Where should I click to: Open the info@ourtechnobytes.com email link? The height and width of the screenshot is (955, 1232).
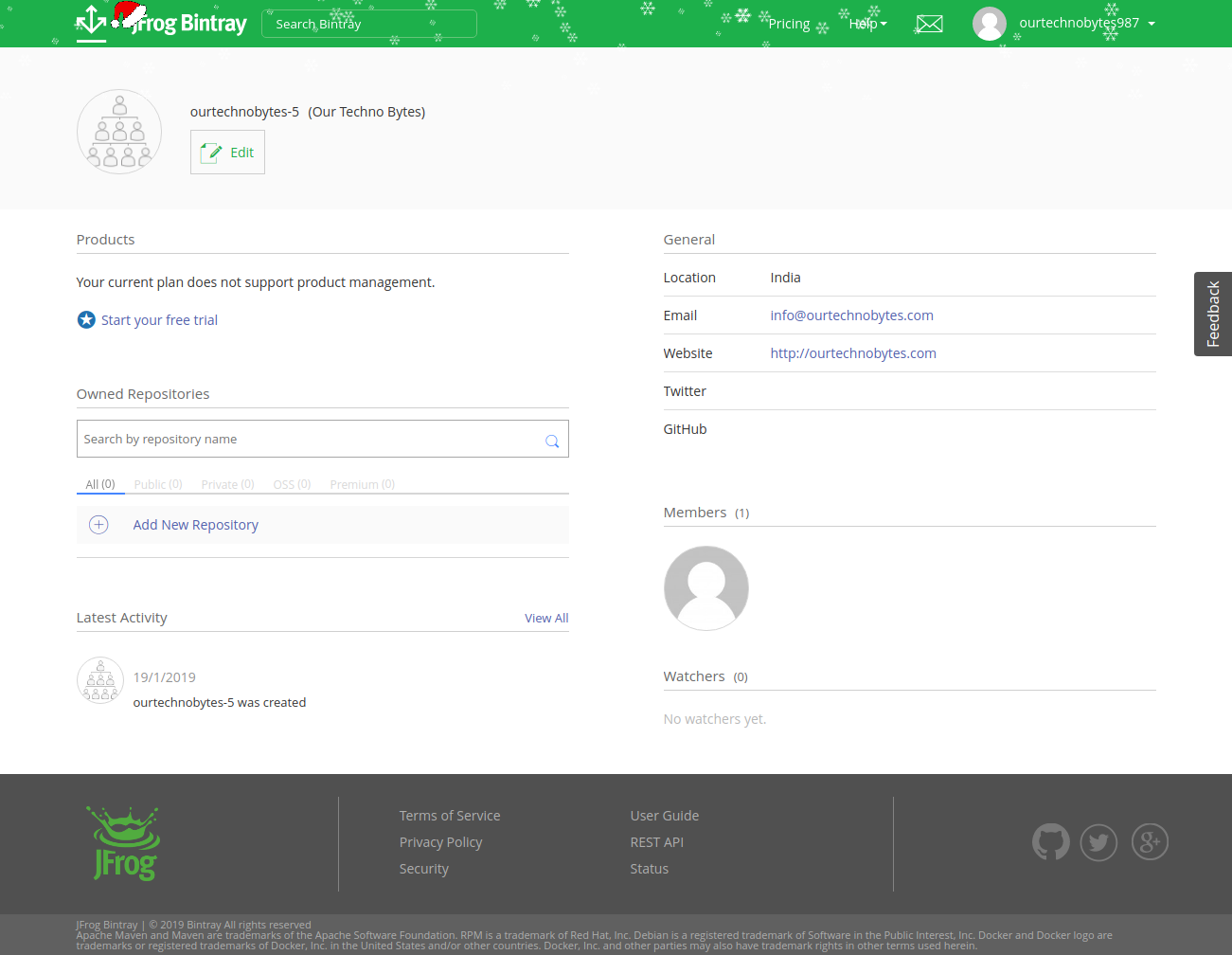[851, 315]
